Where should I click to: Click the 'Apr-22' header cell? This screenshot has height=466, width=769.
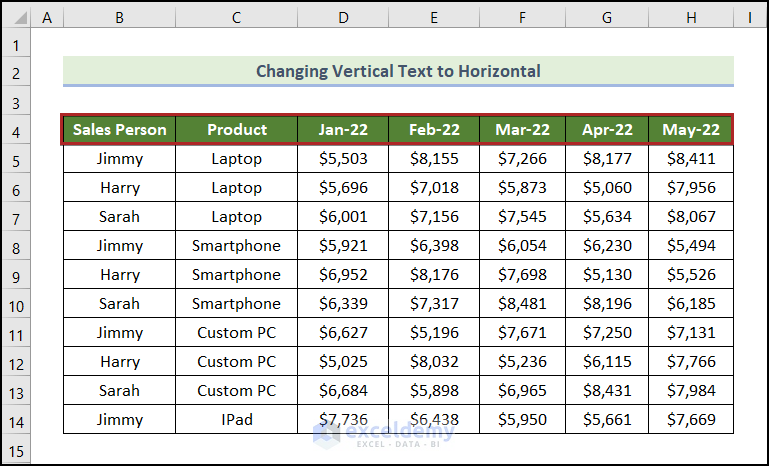pos(607,130)
